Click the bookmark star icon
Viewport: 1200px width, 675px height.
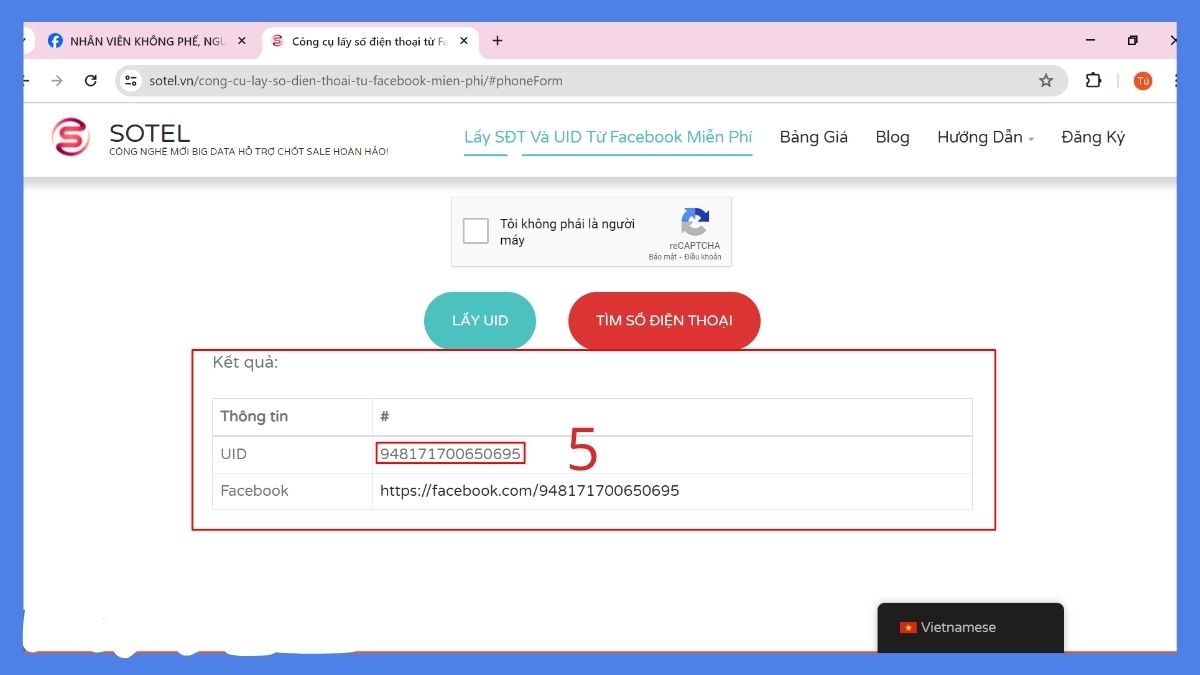click(1046, 80)
